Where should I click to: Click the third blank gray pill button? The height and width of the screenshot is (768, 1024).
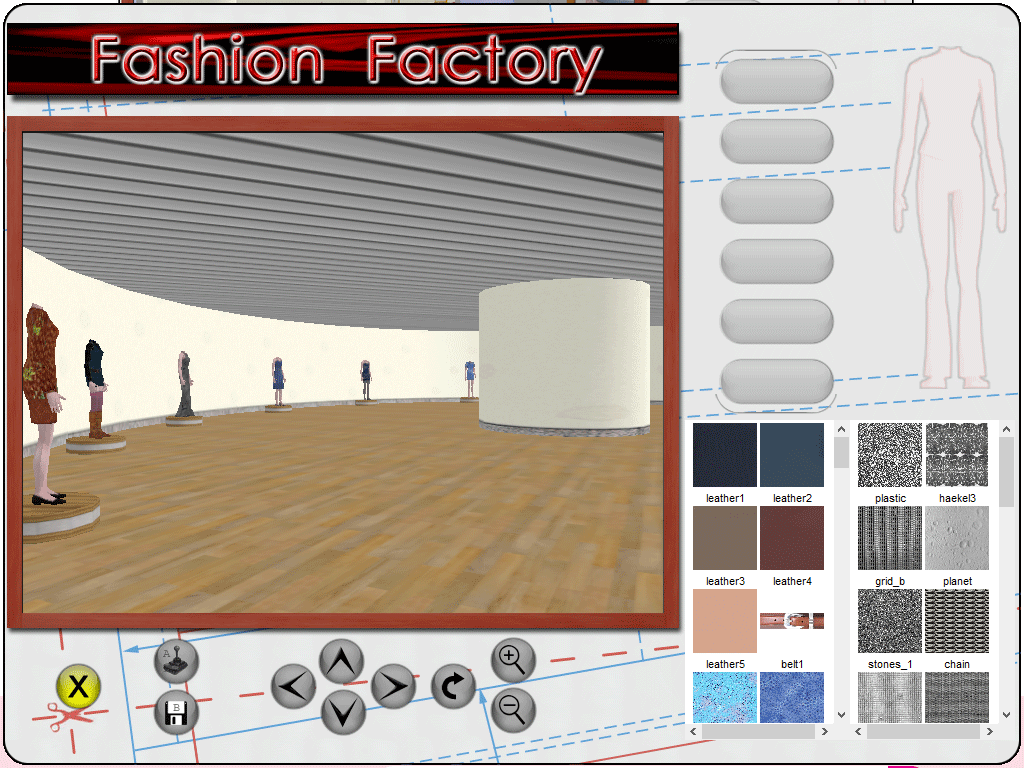pyautogui.click(x=776, y=201)
